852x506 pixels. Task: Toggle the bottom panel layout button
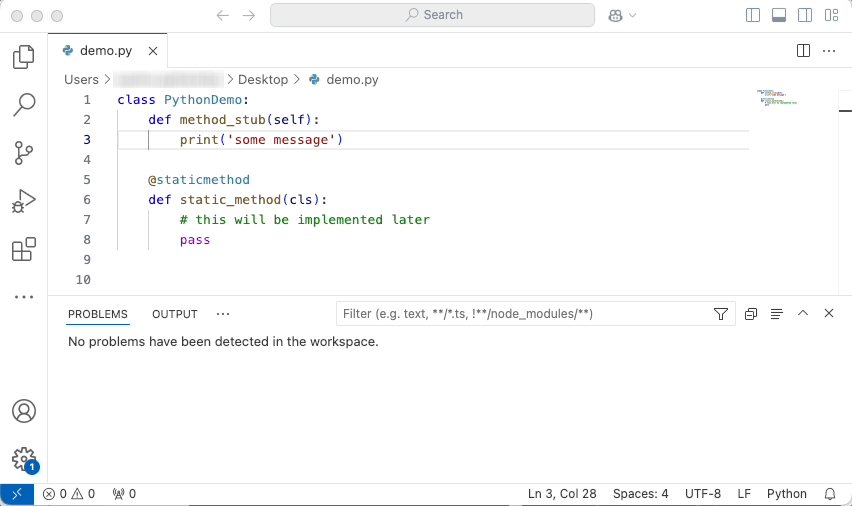pyautogui.click(x=779, y=15)
